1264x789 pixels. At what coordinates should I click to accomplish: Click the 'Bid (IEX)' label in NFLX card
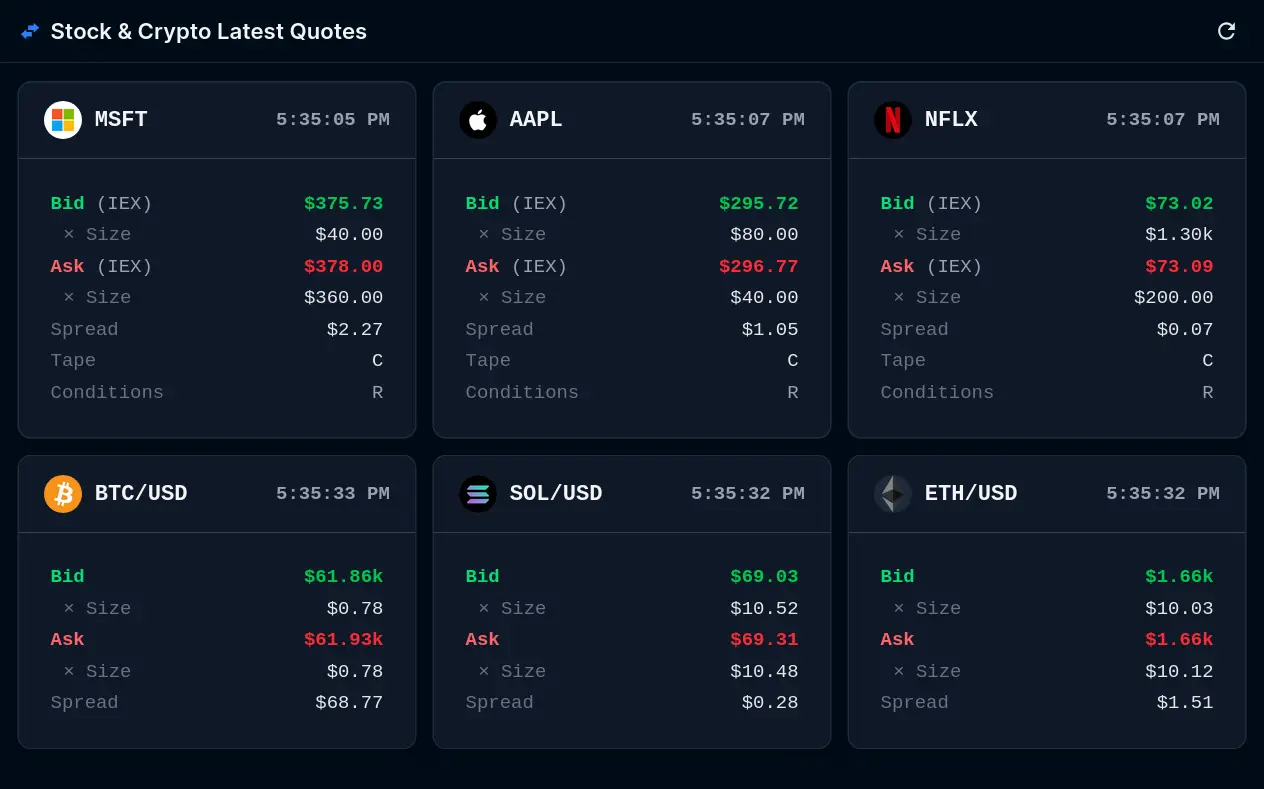click(932, 204)
